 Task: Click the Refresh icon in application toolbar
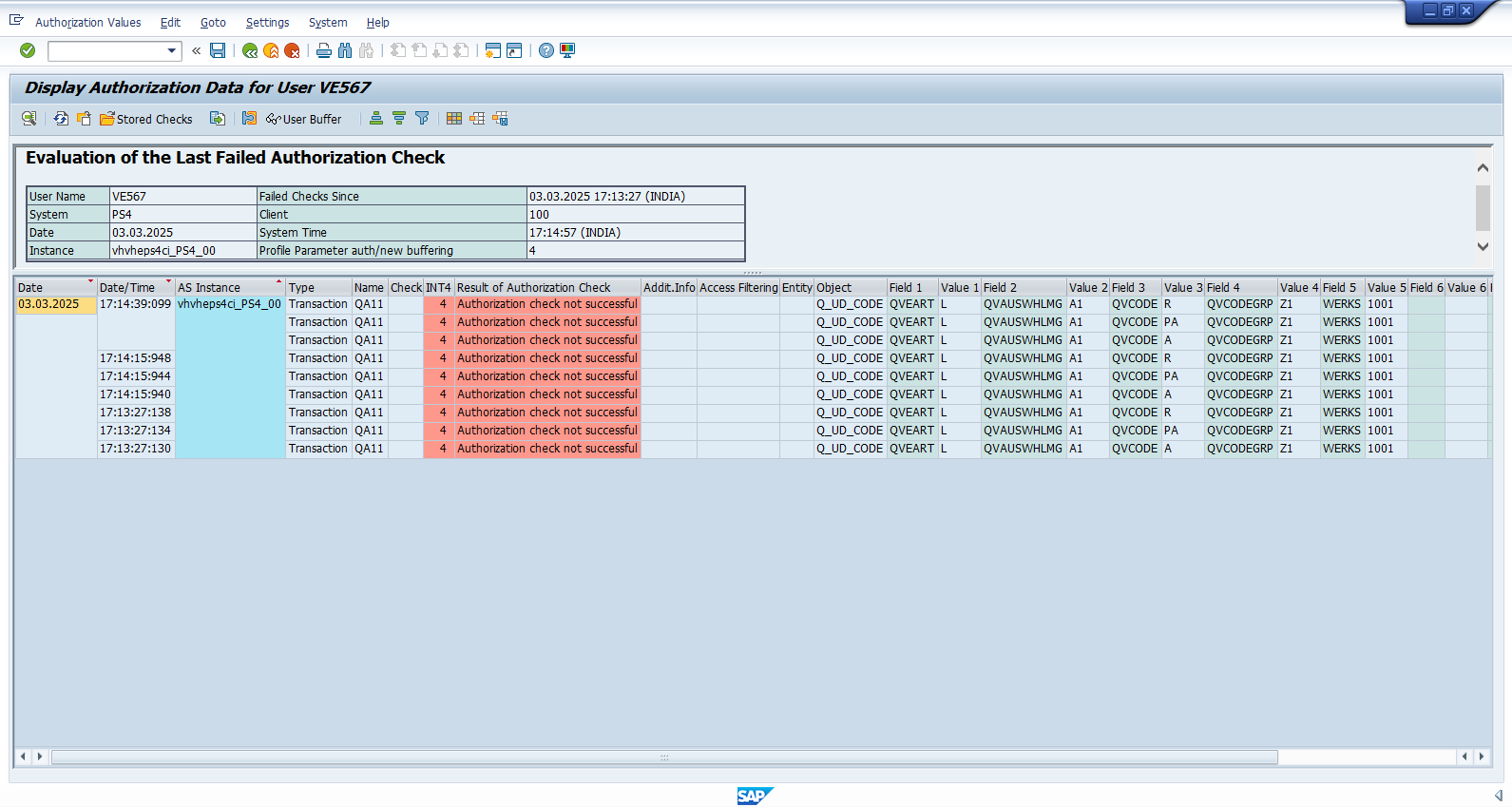61,119
